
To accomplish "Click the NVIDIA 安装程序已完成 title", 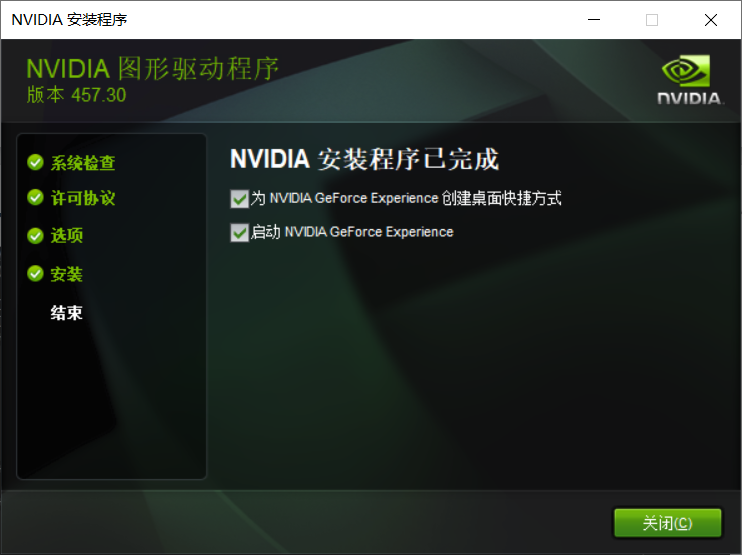I will click(x=364, y=159).
